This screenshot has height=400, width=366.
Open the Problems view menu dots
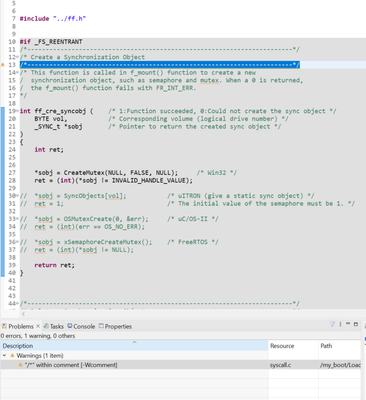pos(340,324)
